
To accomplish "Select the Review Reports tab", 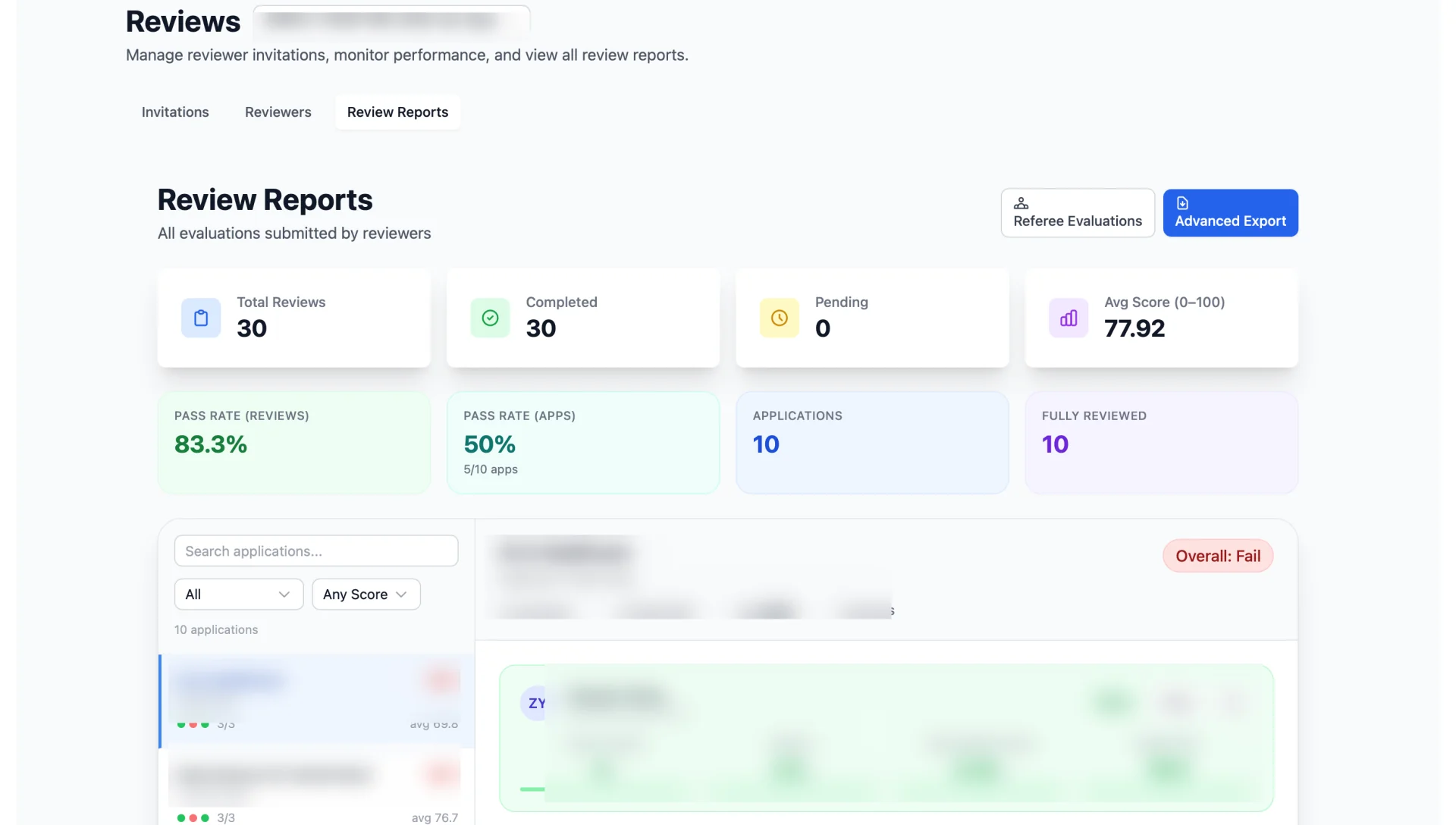I will tap(397, 112).
